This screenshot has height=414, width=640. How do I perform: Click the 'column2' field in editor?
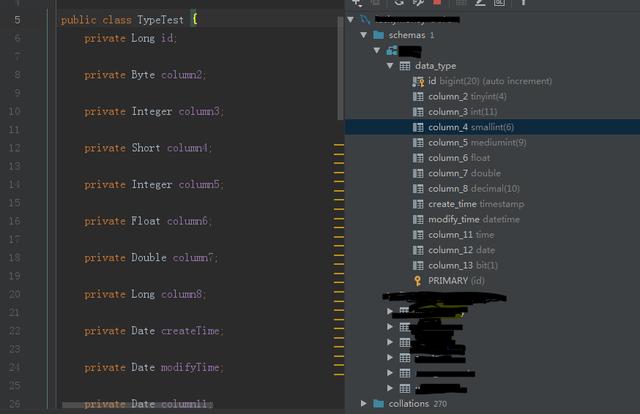coord(182,75)
